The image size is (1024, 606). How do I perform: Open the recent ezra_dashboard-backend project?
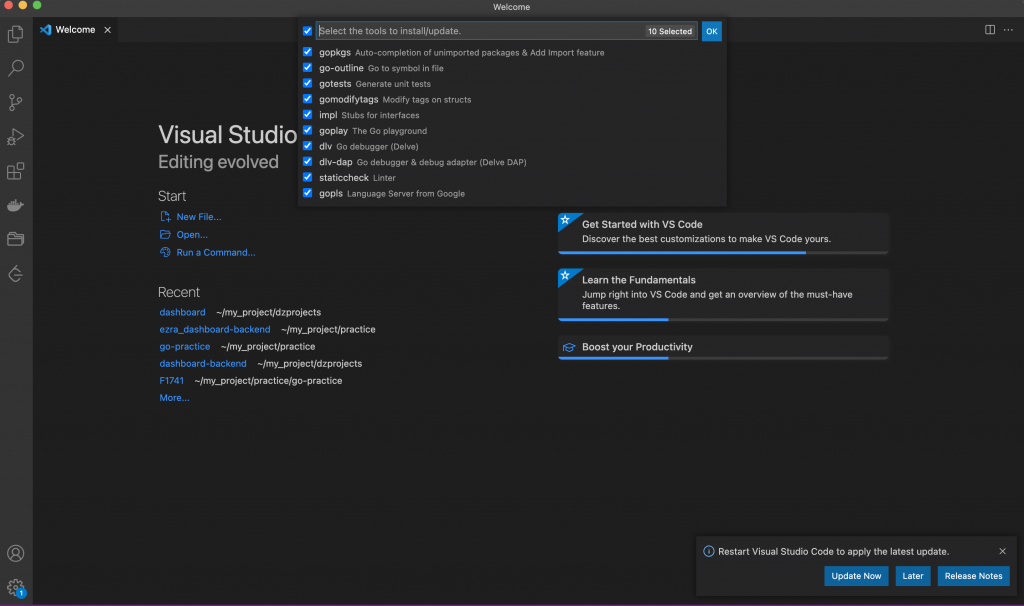[x=215, y=329]
